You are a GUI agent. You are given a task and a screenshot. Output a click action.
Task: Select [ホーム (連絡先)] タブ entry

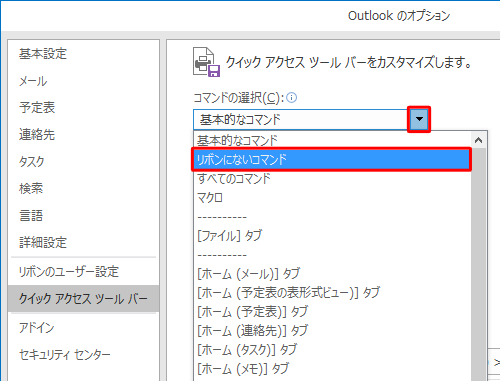click(x=332, y=331)
